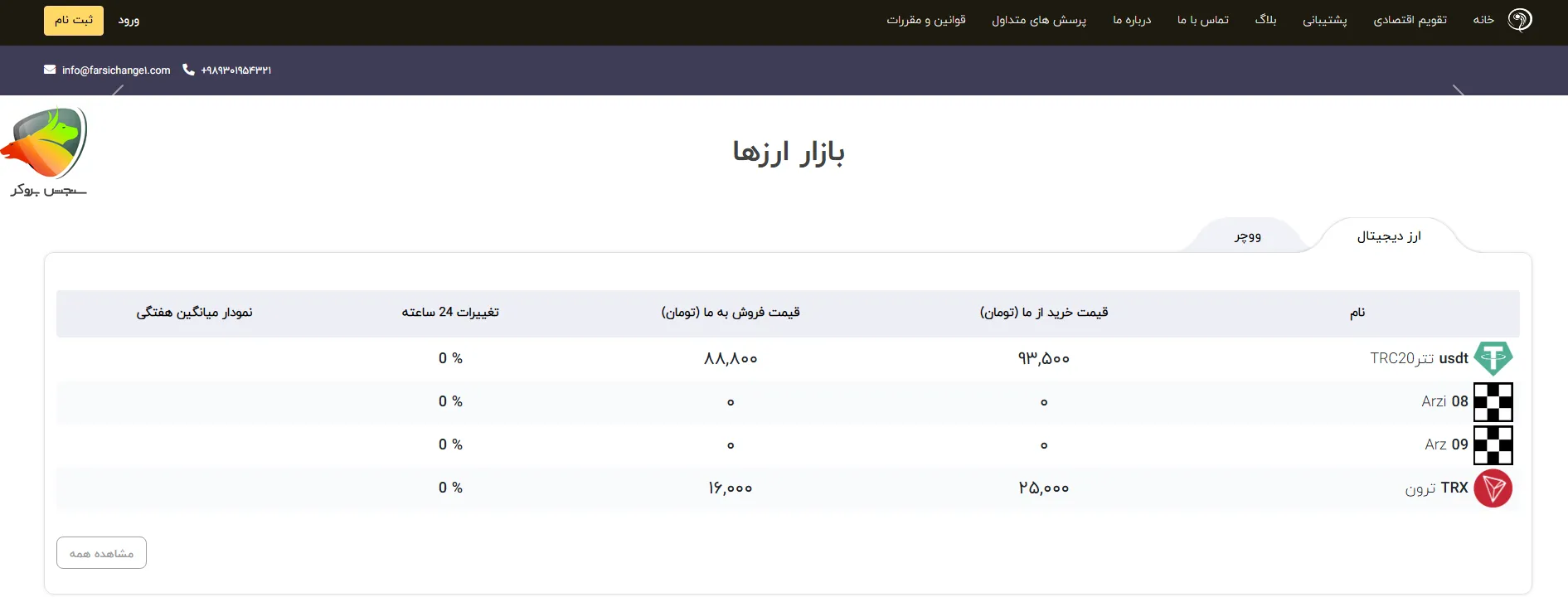Click the TRX buy price ۲۵,۰۰۰

1044,488
